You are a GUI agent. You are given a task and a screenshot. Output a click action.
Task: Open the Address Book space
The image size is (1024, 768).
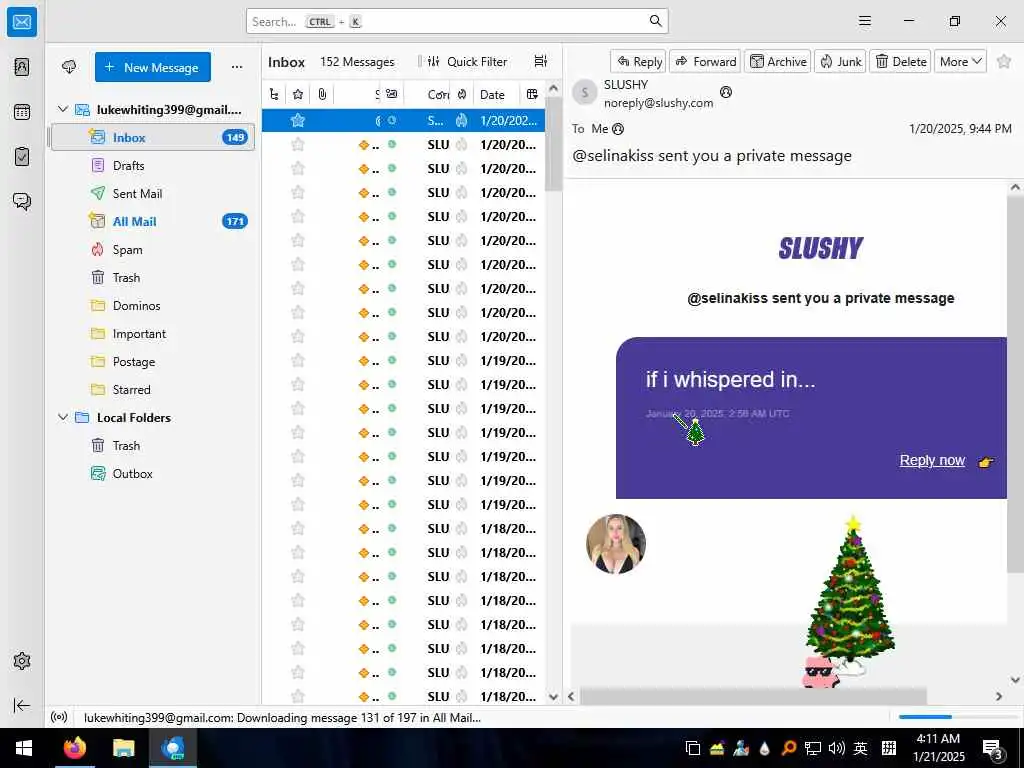click(22, 67)
